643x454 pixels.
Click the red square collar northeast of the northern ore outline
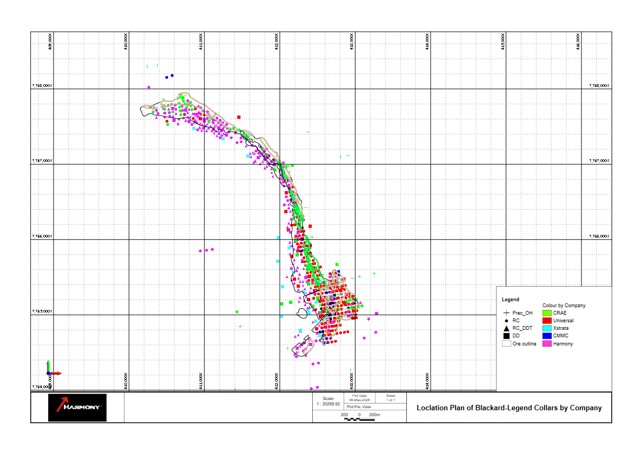pyautogui.click(x=239, y=117)
